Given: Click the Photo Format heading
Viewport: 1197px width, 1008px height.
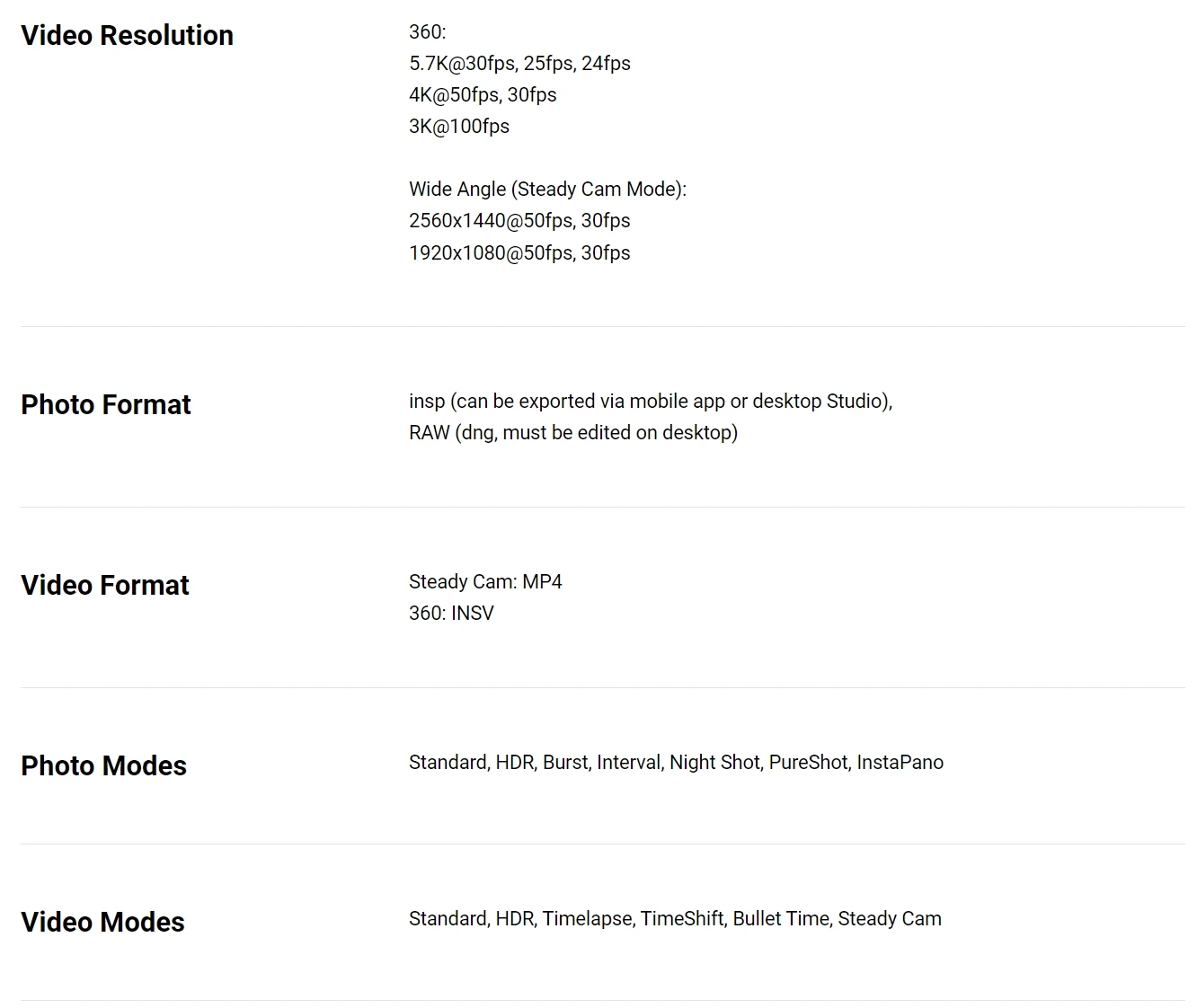Looking at the screenshot, I should pyautogui.click(x=106, y=404).
